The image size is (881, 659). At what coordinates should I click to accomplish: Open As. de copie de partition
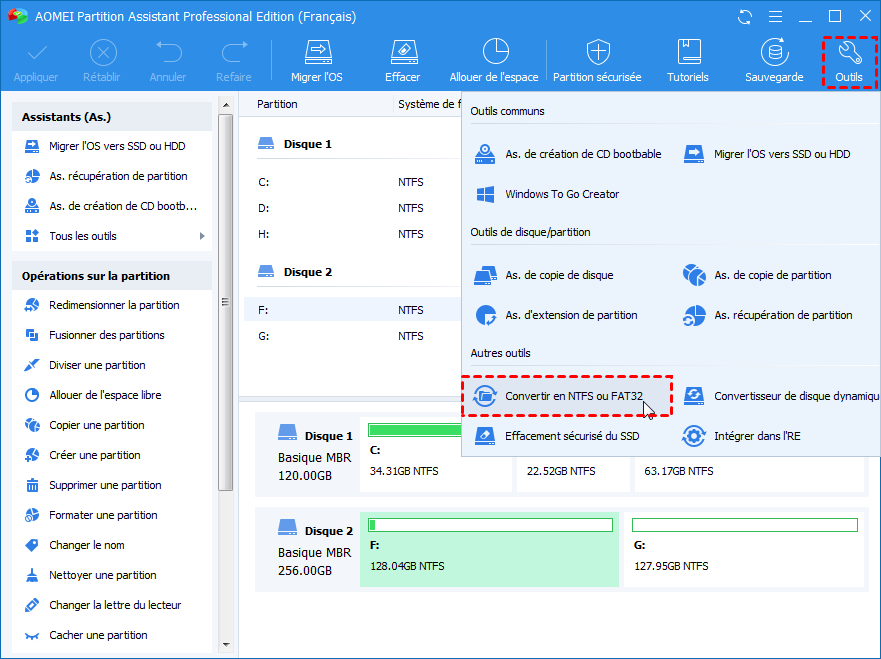pos(757,275)
